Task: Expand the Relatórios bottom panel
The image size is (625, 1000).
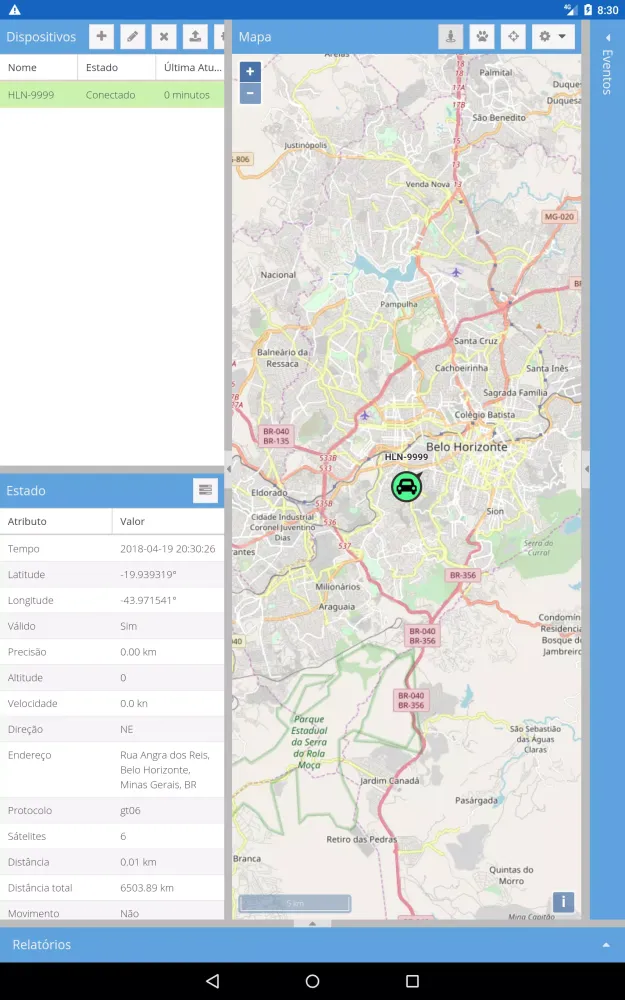Action: [x=605, y=945]
